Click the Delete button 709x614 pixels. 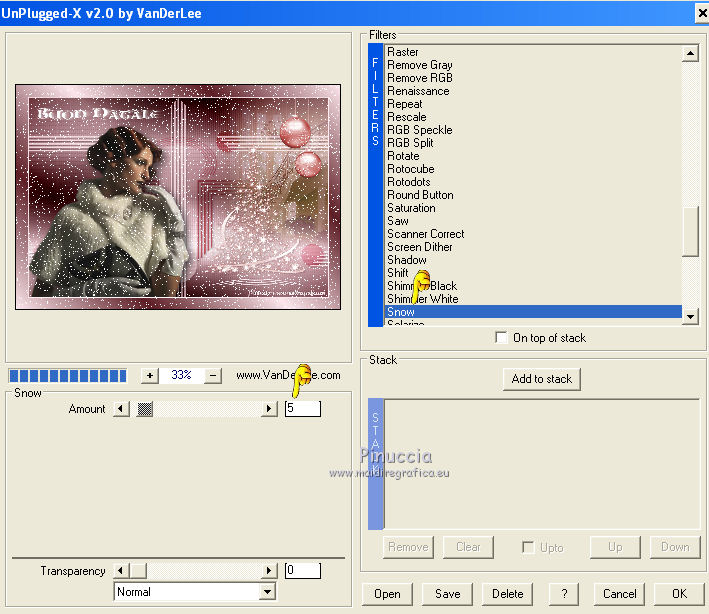point(507,594)
